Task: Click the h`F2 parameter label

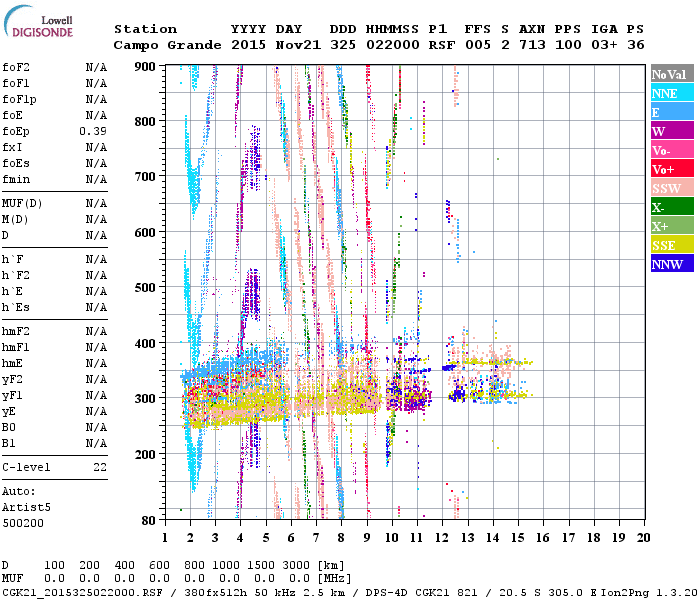Action: point(16,275)
